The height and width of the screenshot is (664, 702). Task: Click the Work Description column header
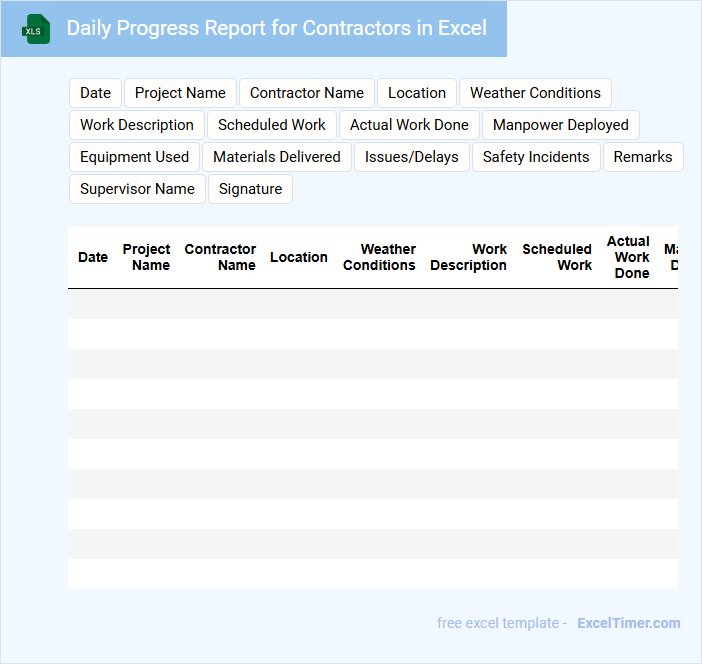468,257
